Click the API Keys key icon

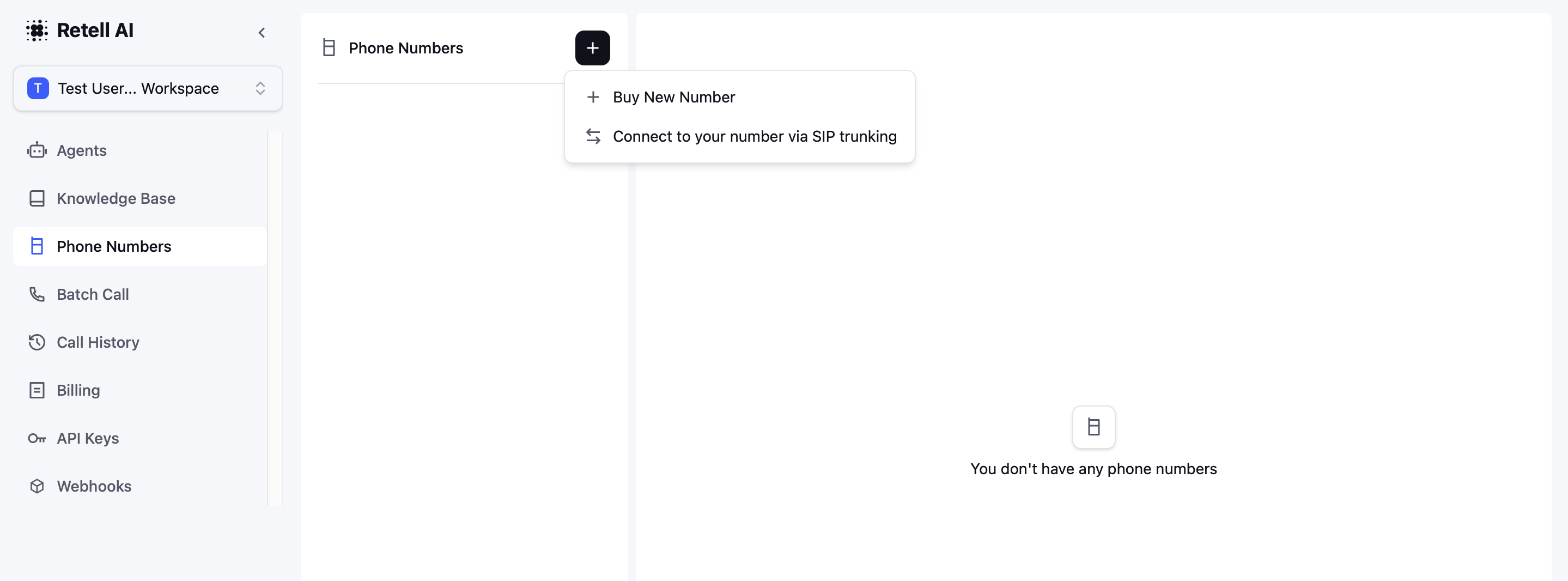pyautogui.click(x=37, y=439)
